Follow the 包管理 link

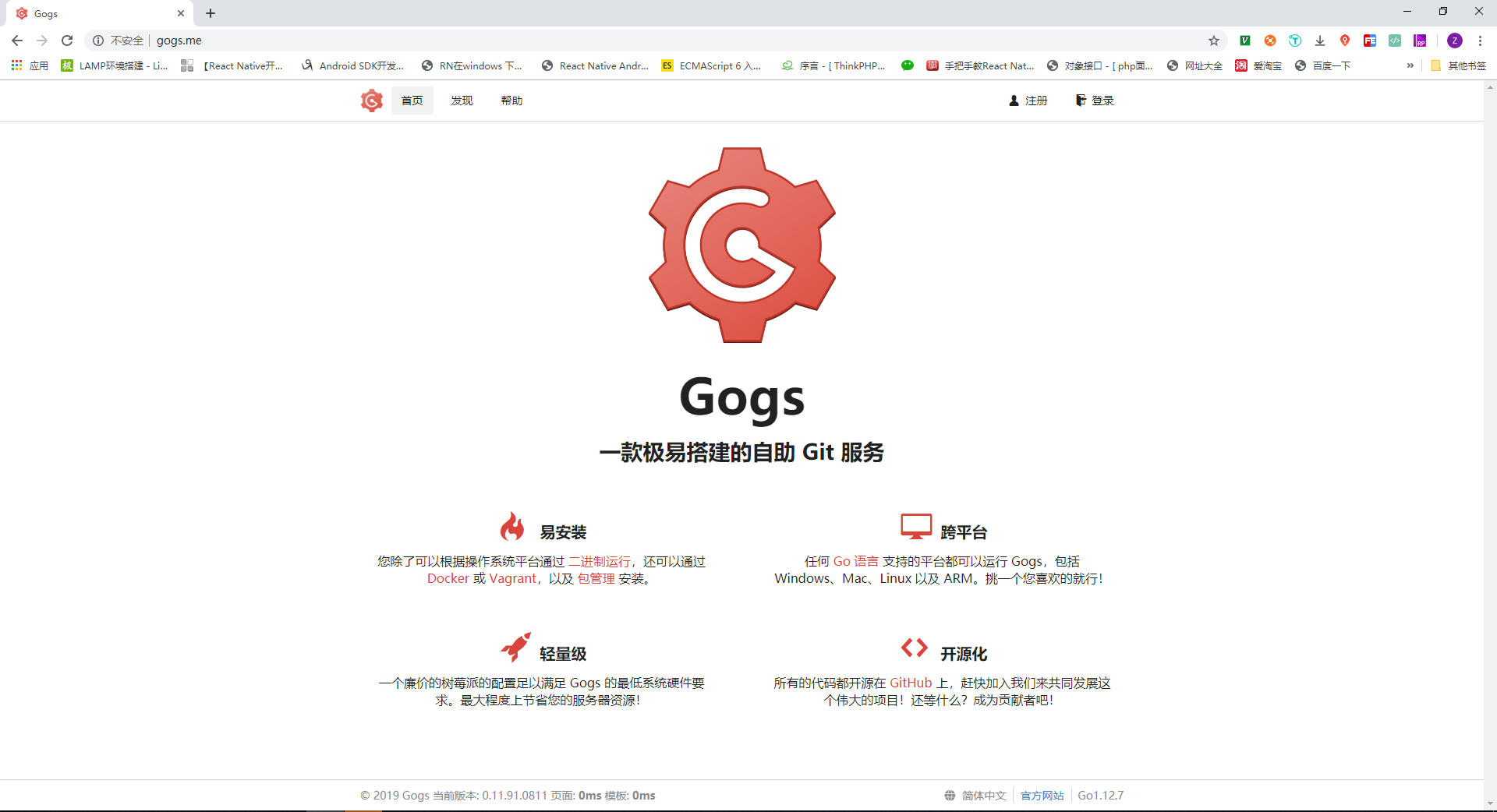(x=596, y=578)
